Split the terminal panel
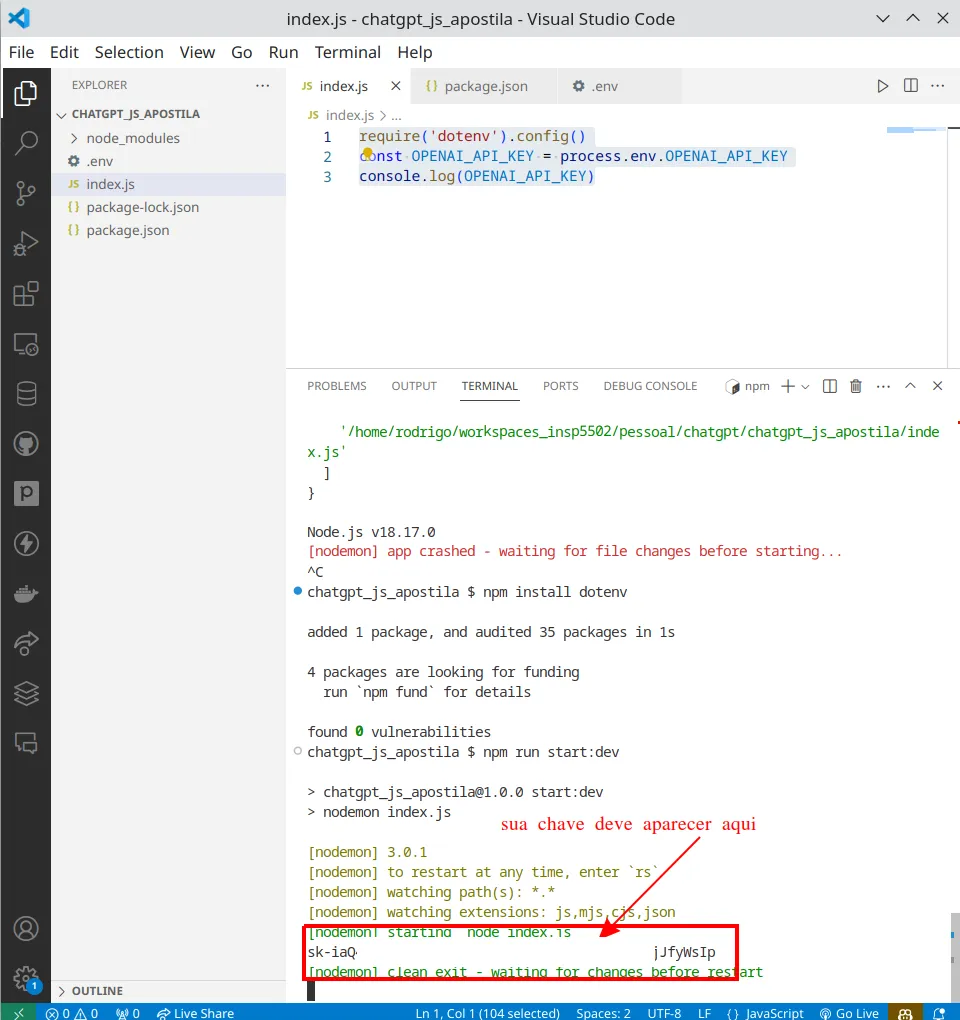This screenshot has height=1020, width=960. click(829, 386)
